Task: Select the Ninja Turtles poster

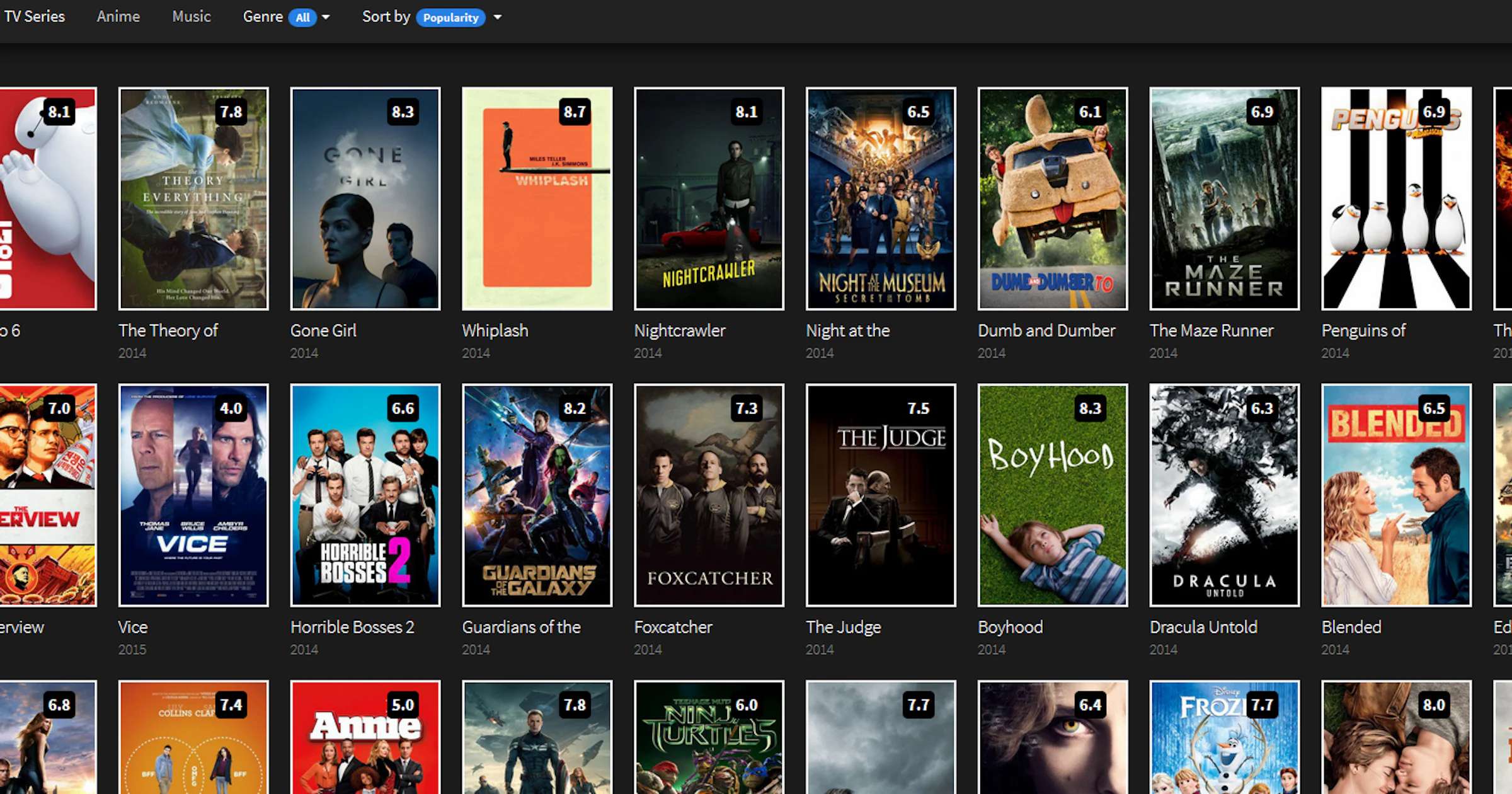Action: pyautogui.click(x=709, y=737)
